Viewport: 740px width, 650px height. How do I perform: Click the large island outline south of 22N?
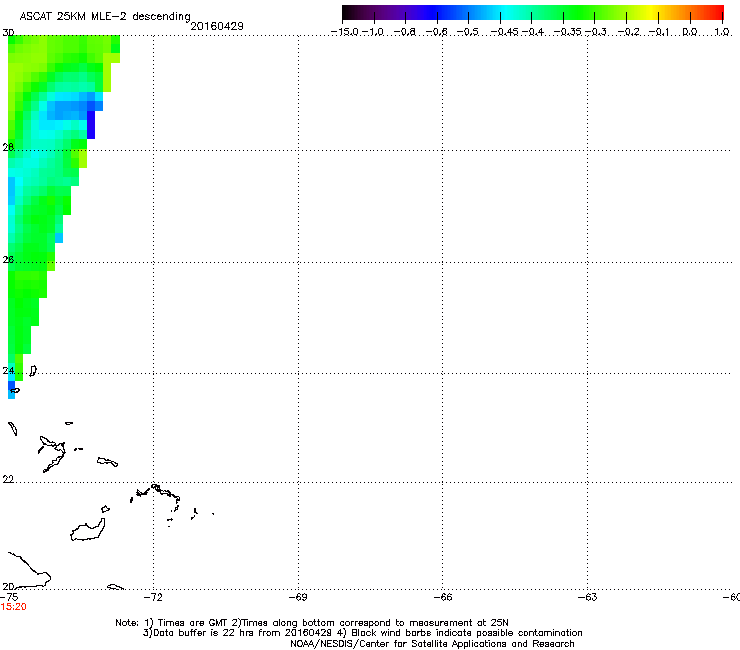click(x=88, y=530)
